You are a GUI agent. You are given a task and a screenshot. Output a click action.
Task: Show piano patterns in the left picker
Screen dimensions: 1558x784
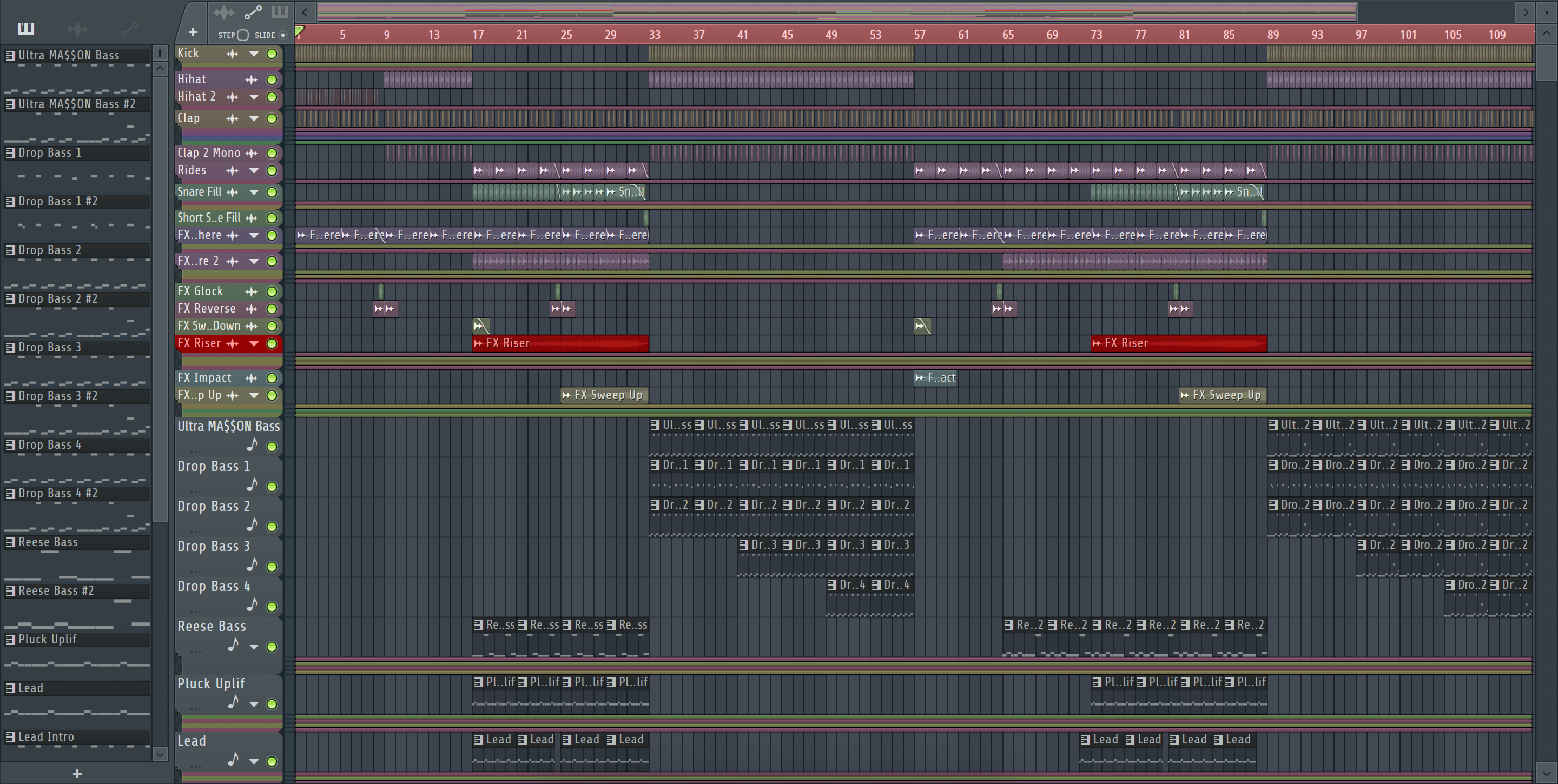point(26,29)
